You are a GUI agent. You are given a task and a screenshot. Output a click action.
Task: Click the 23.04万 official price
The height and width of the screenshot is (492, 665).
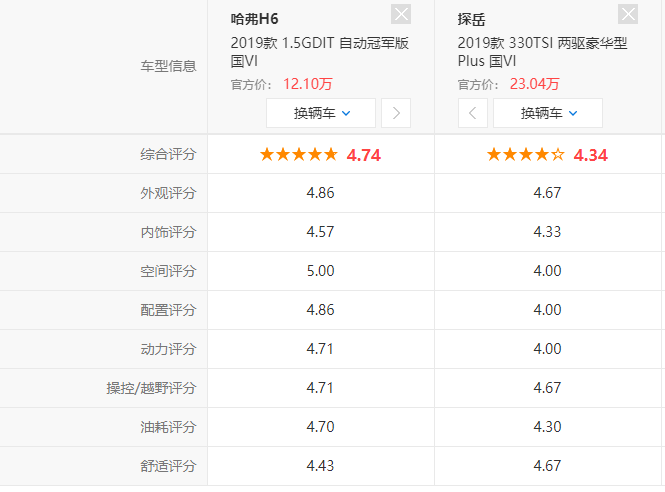(x=536, y=83)
